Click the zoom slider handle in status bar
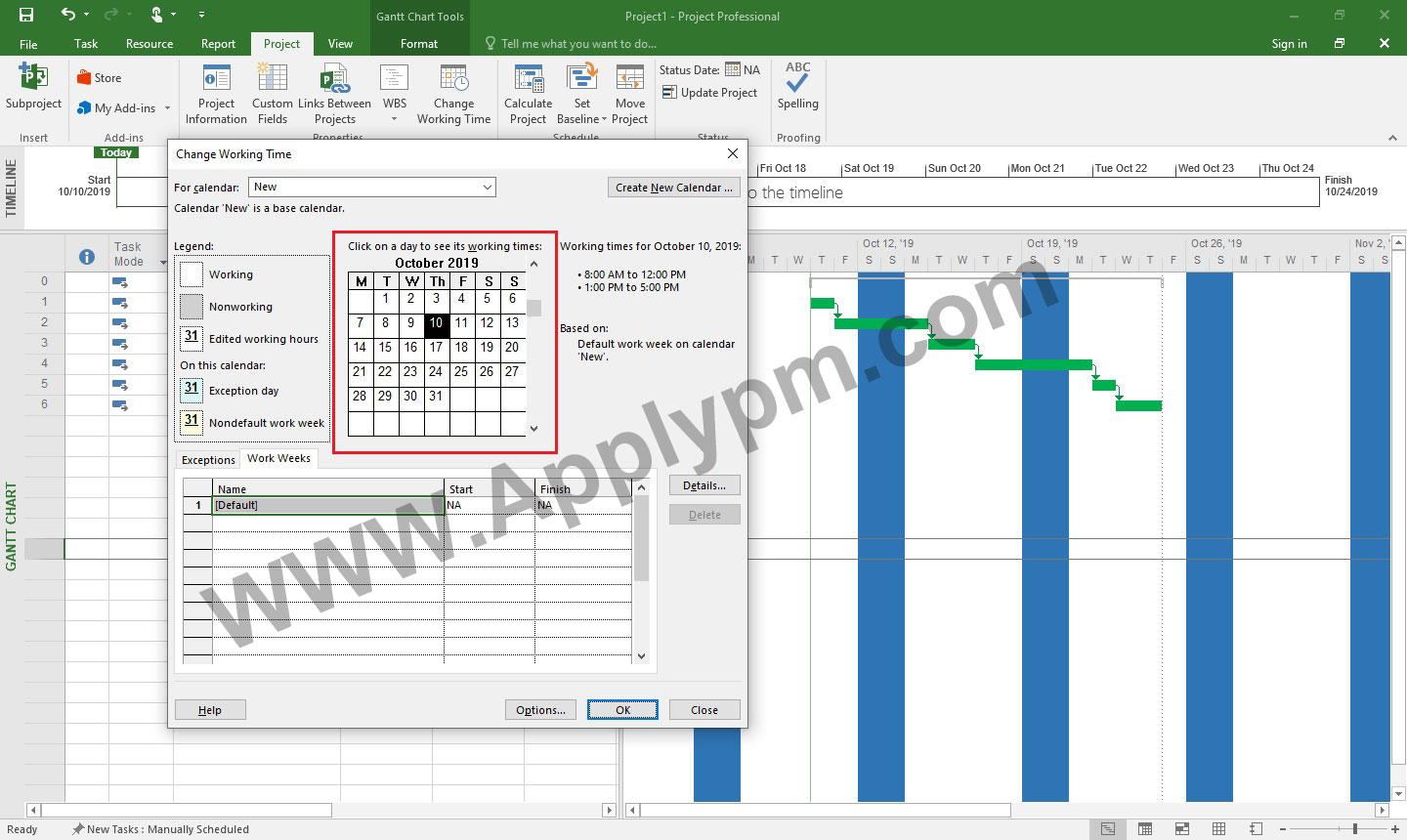Screen dimensions: 1407x840 (x=1355, y=829)
